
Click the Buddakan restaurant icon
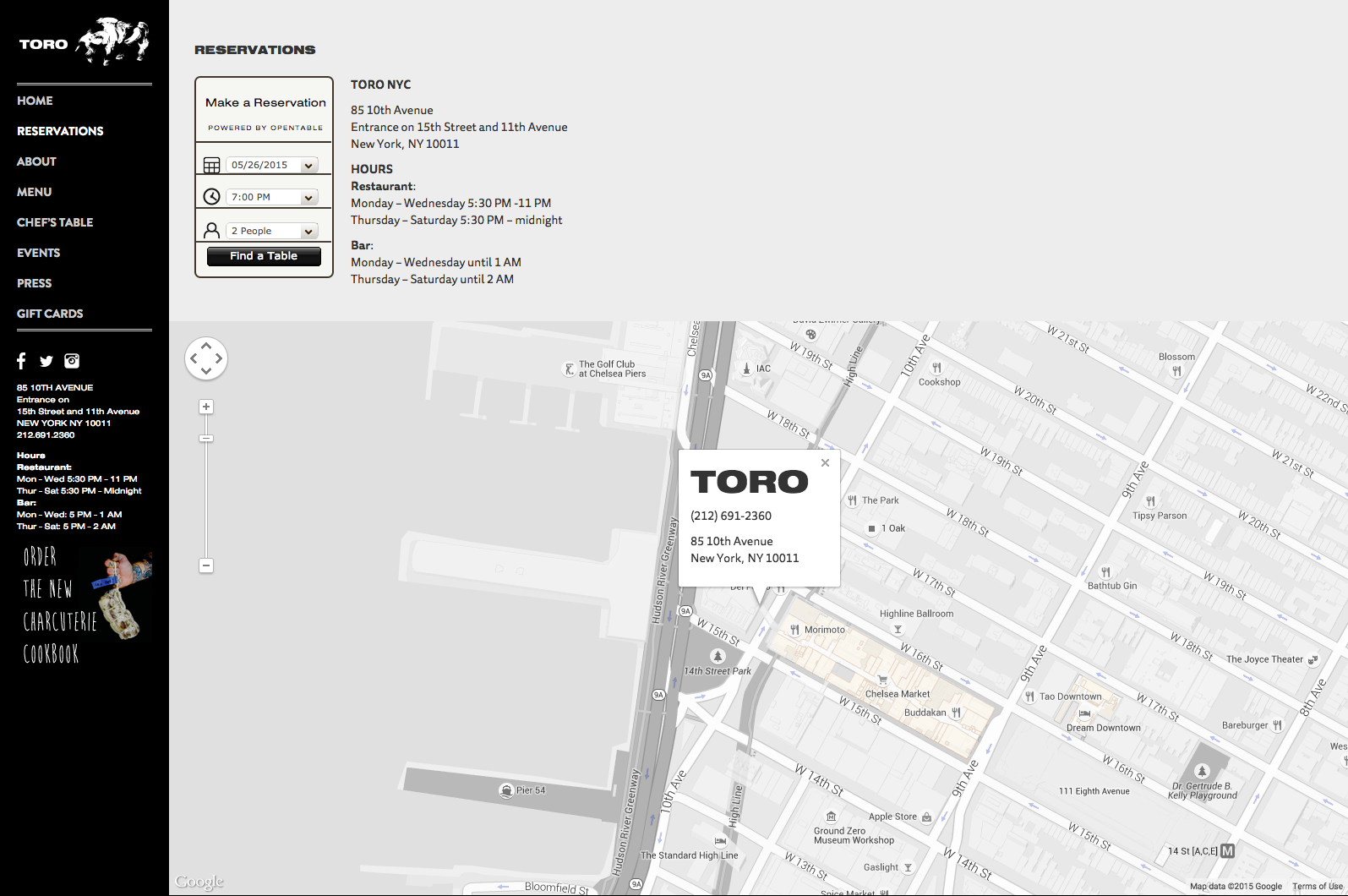tap(956, 713)
